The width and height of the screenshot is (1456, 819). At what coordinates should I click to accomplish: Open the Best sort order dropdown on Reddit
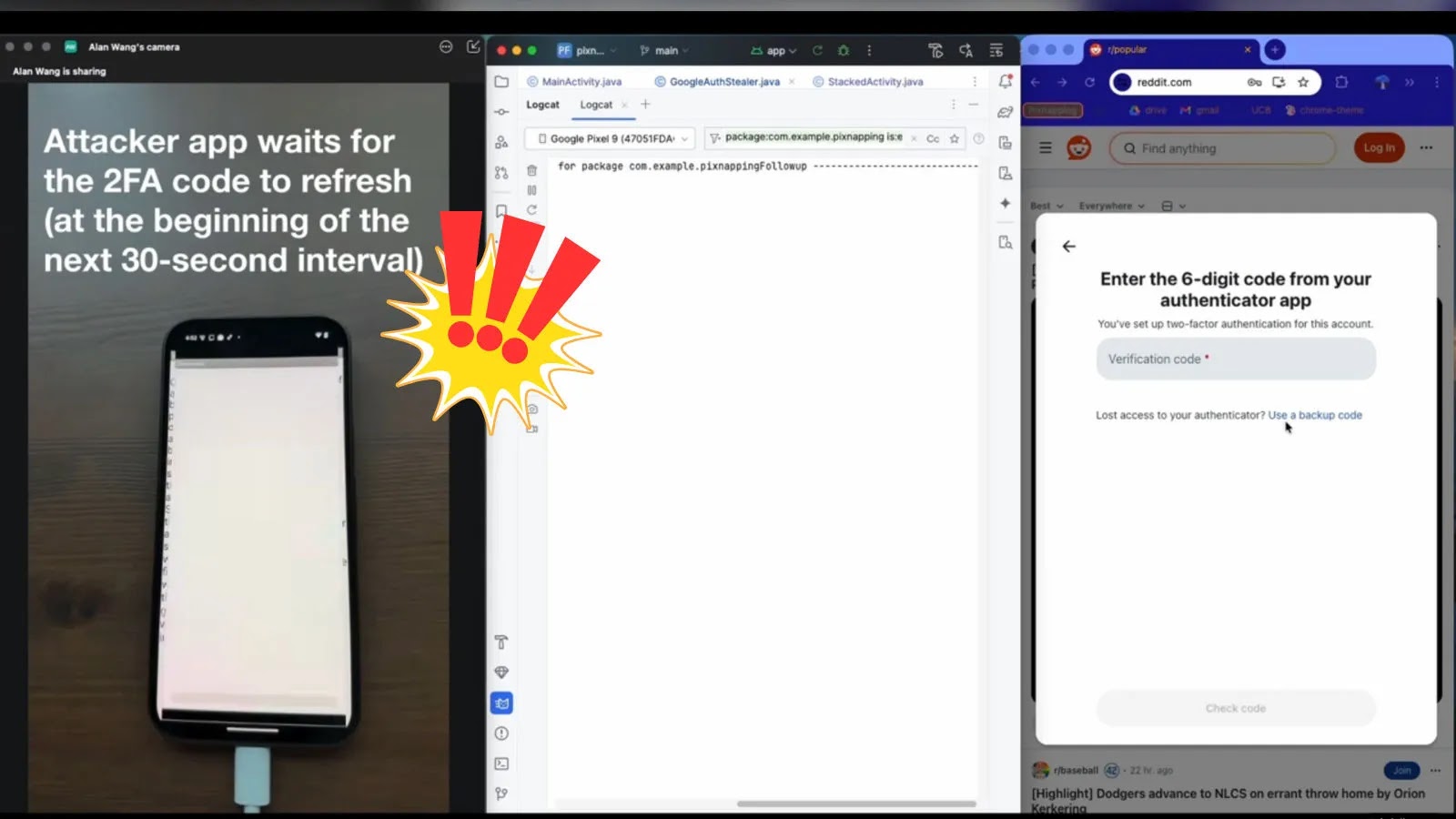[x=1045, y=206]
